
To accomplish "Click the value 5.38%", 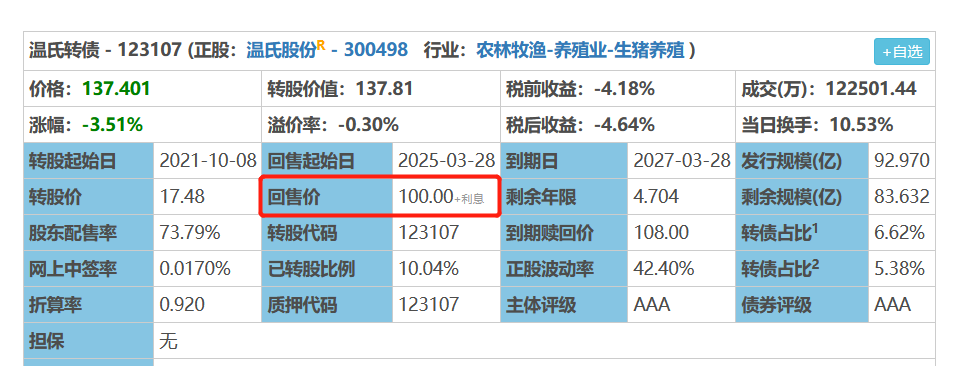I will pyautogui.click(x=899, y=269).
